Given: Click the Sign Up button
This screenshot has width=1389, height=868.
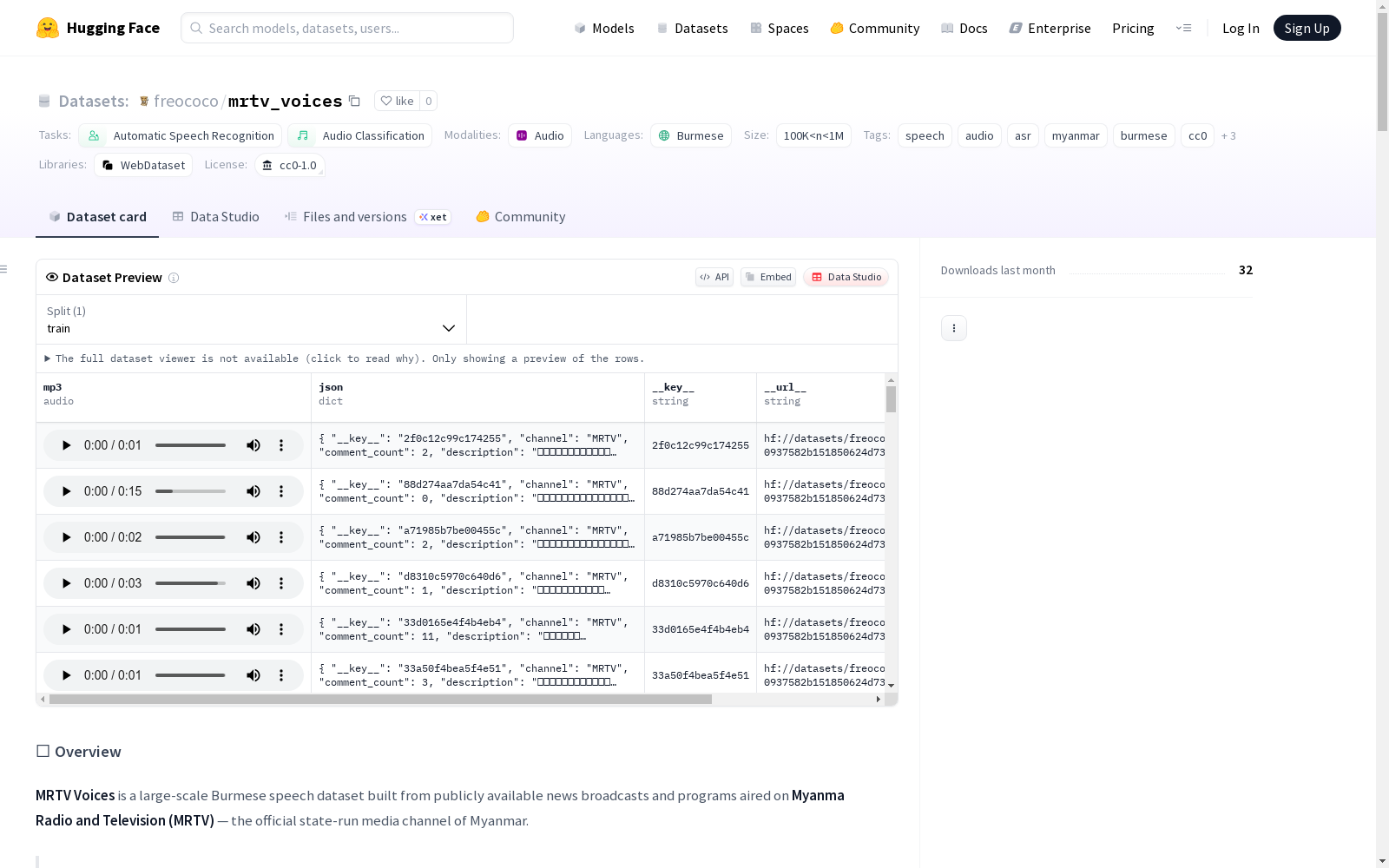Looking at the screenshot, I should [1307, 28].
